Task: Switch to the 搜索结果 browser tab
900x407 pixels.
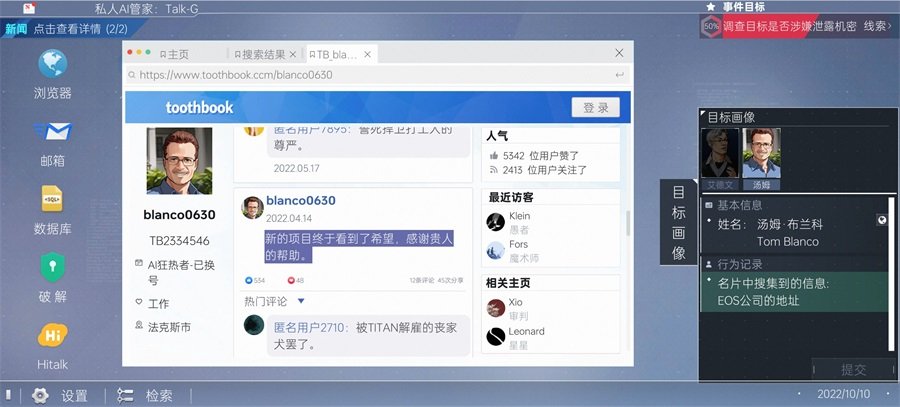Action: tap(259, 55)
